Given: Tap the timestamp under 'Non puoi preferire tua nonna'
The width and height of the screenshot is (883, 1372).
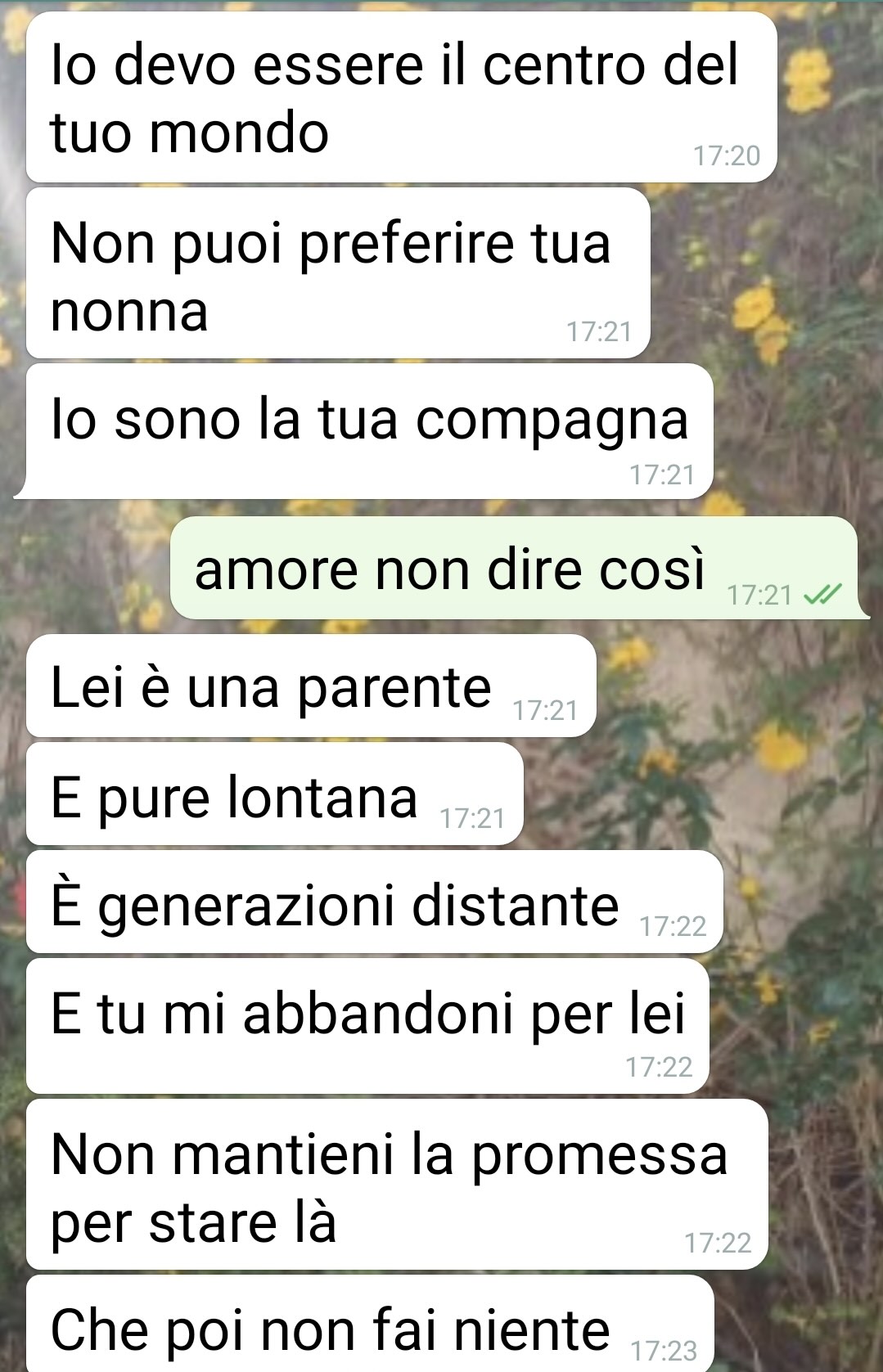Looking at the screenshot, I should point(599,331).
